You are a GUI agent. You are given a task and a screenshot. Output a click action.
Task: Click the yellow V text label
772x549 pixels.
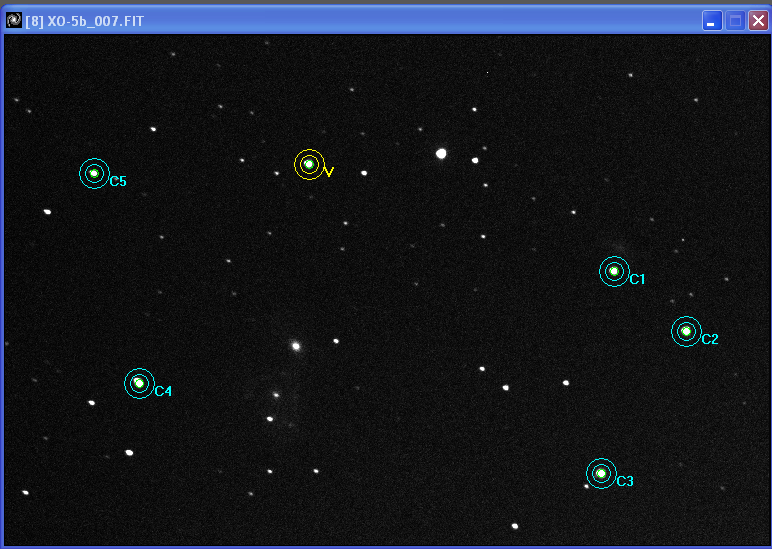point(329,173)
